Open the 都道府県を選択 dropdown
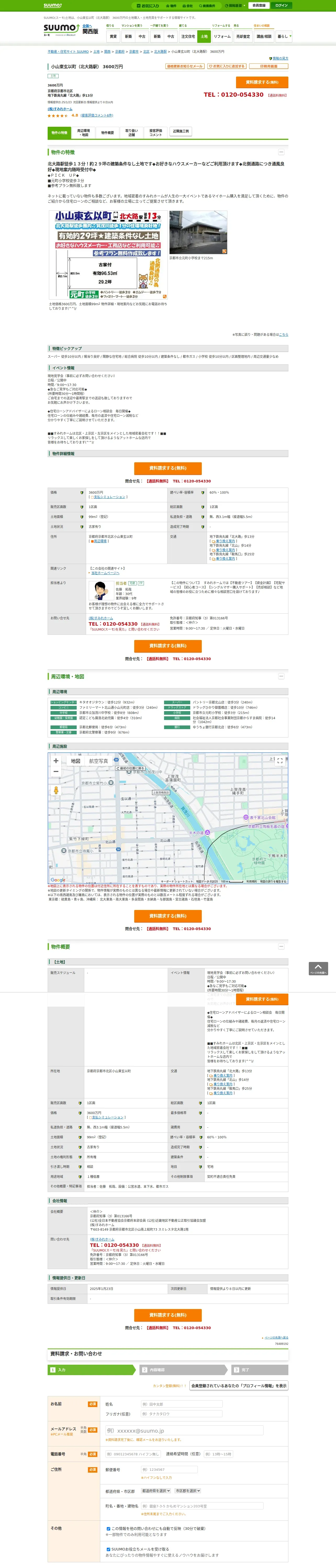The image size is (336, 1568). (x=156, y=1491)
